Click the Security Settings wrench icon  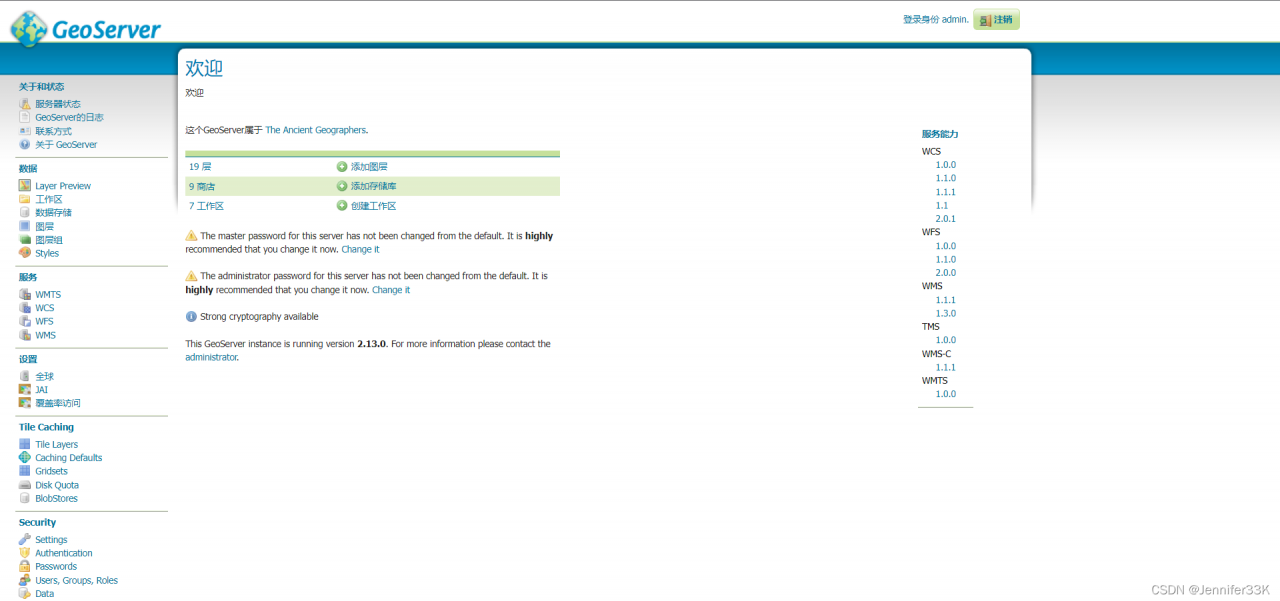25,539
